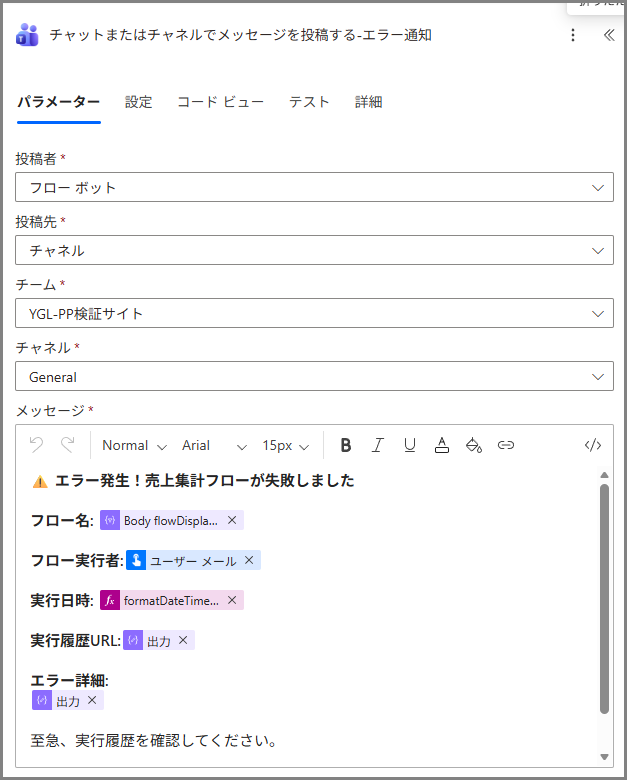This screenshot has height=780, width=627.
Task: Insert a hyperlink with the link icon
Action: tap(506, 445)
